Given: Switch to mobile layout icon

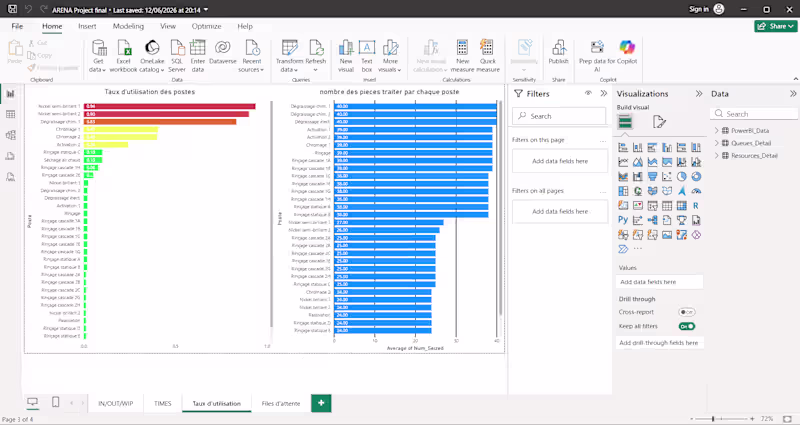Looking at the screenshot, I should point(56,403).
